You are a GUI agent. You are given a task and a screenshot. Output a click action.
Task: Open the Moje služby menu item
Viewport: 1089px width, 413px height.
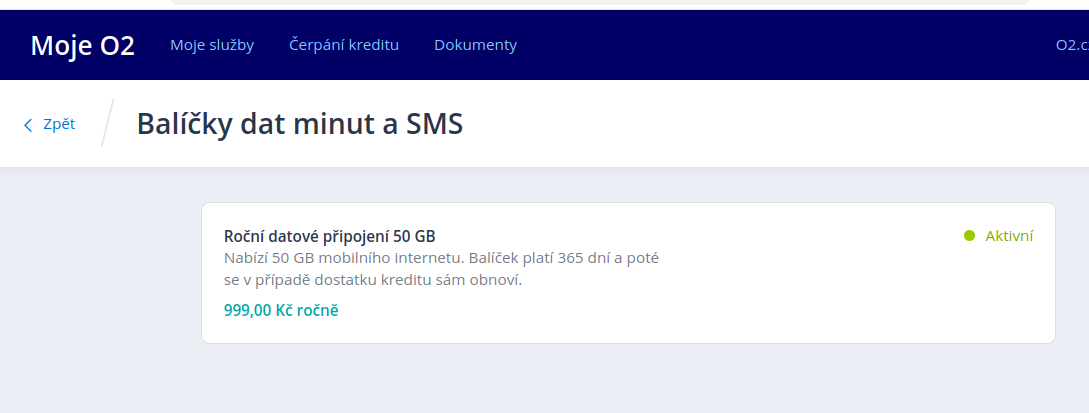pyautogui.click(x=212, y=45)
